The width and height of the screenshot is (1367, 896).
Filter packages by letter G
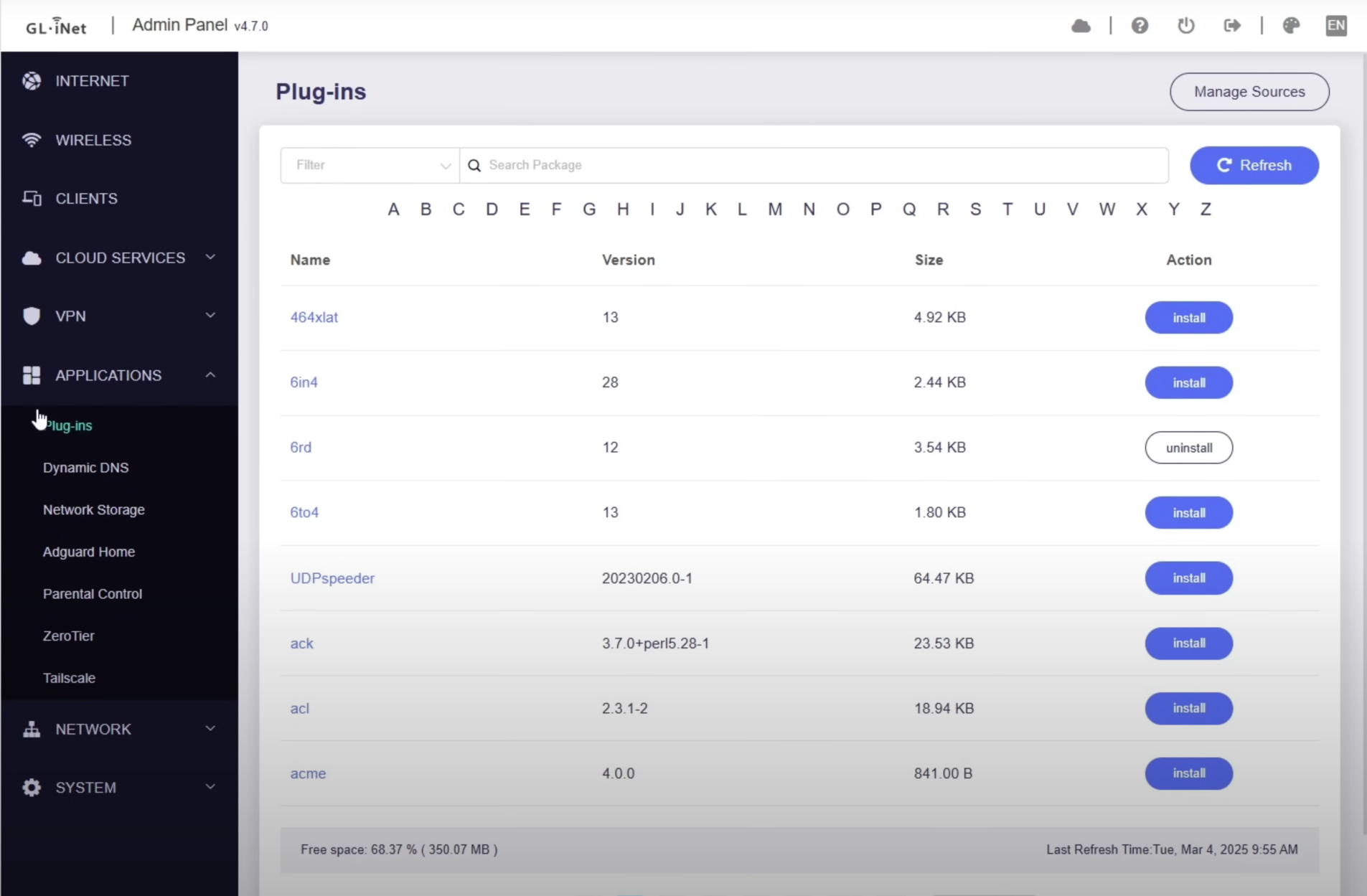point(589,209)
